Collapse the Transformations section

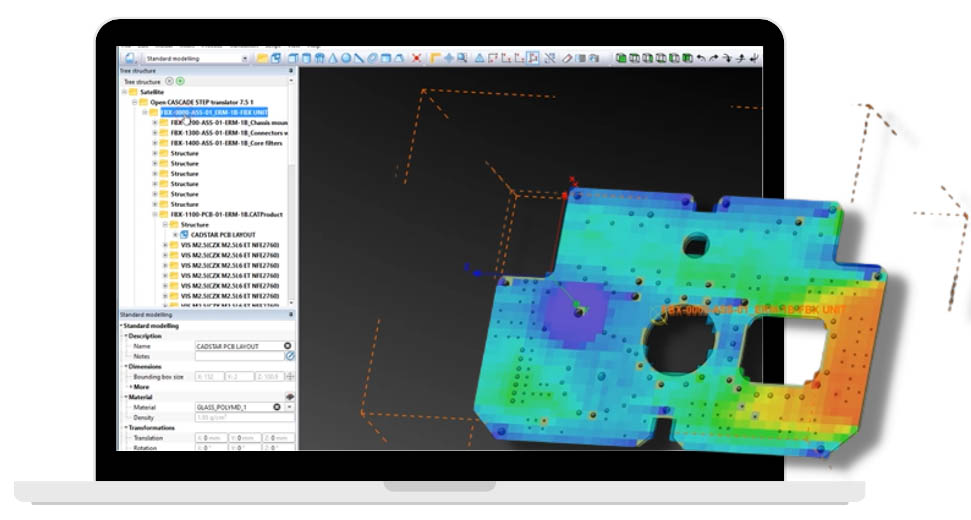(x=126, y=428)
